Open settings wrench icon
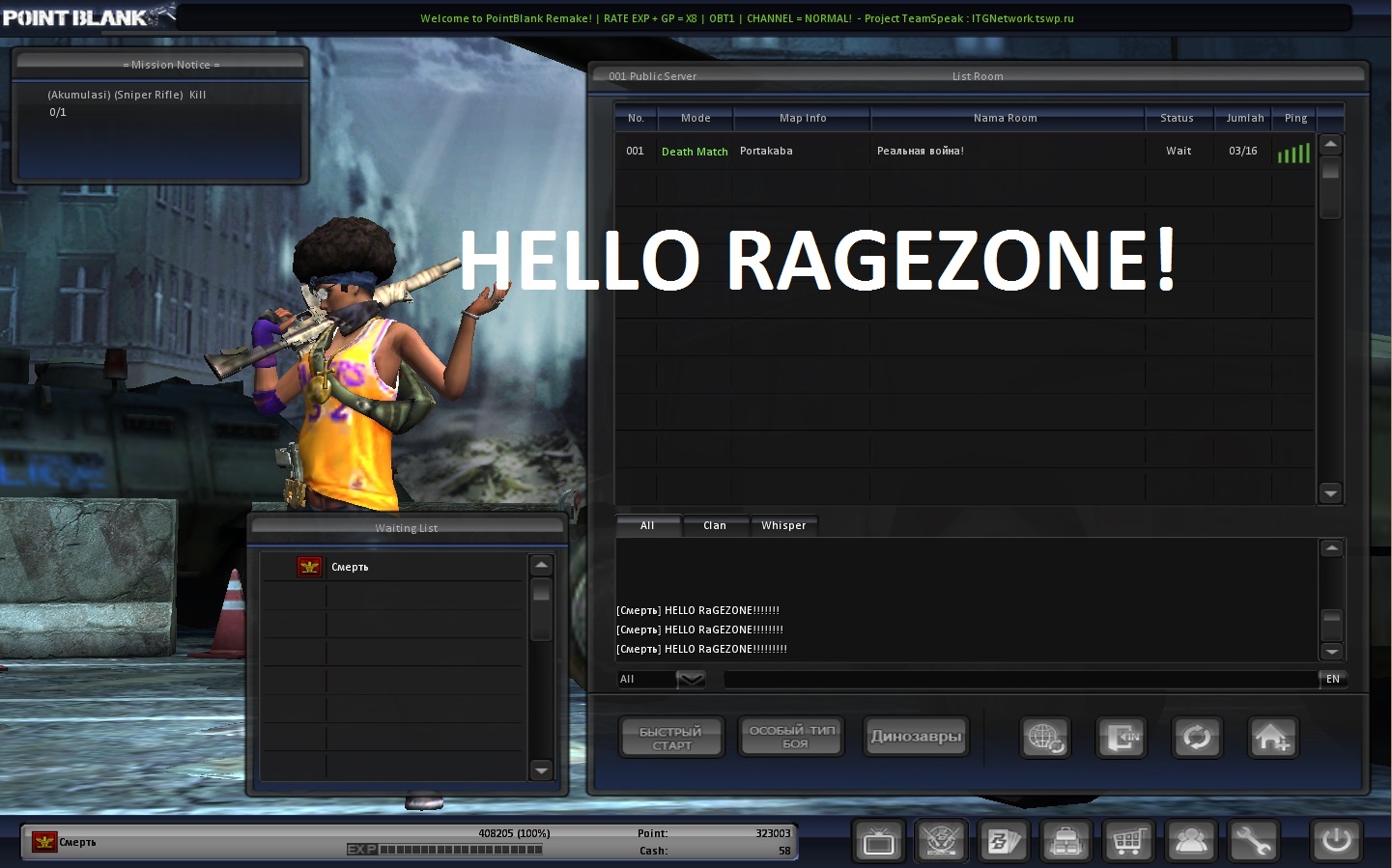This screenshot has width=1392, height=868. pos(1253,841)
